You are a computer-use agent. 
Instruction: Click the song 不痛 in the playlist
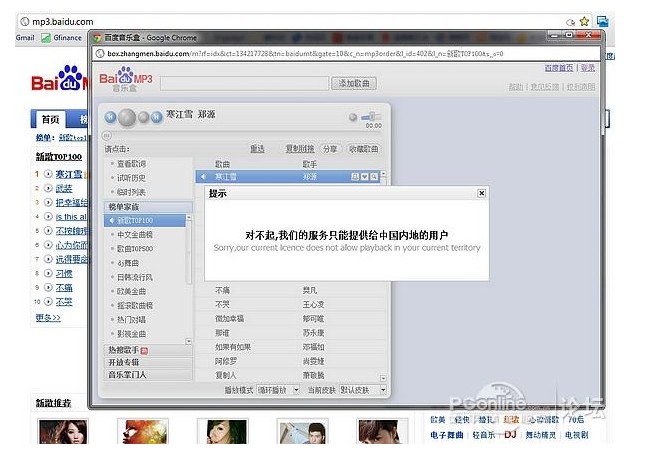(x=223, y=290)
